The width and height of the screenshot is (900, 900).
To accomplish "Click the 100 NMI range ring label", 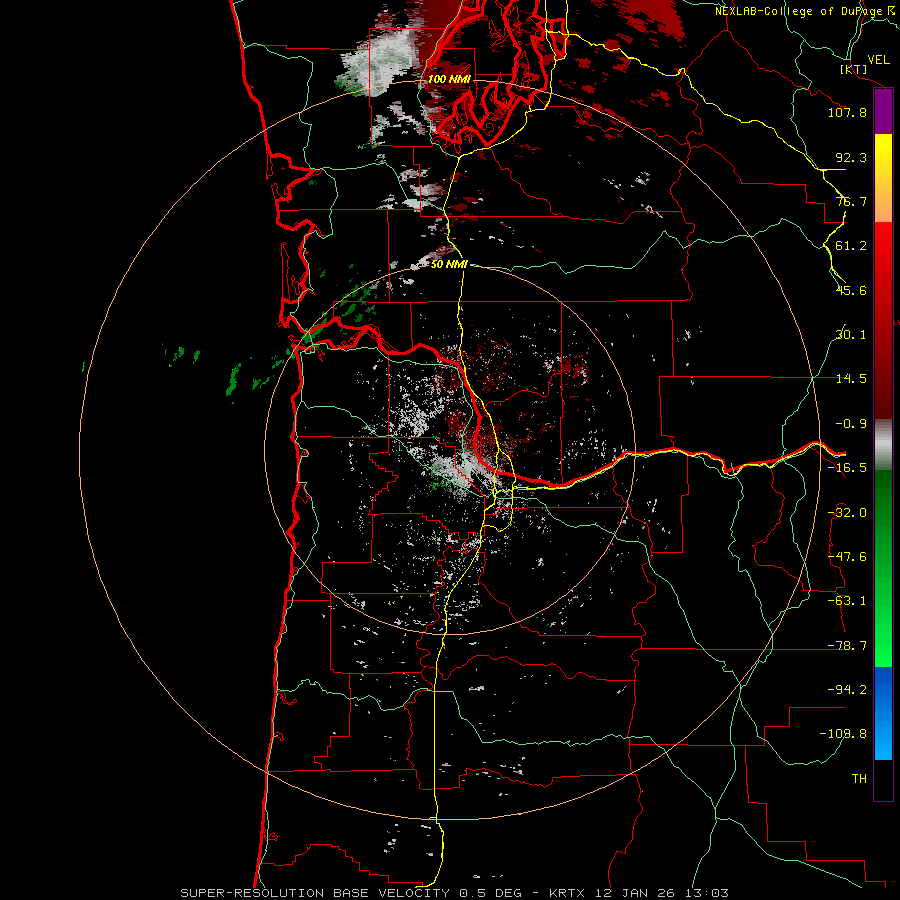I will coord(449,79).
